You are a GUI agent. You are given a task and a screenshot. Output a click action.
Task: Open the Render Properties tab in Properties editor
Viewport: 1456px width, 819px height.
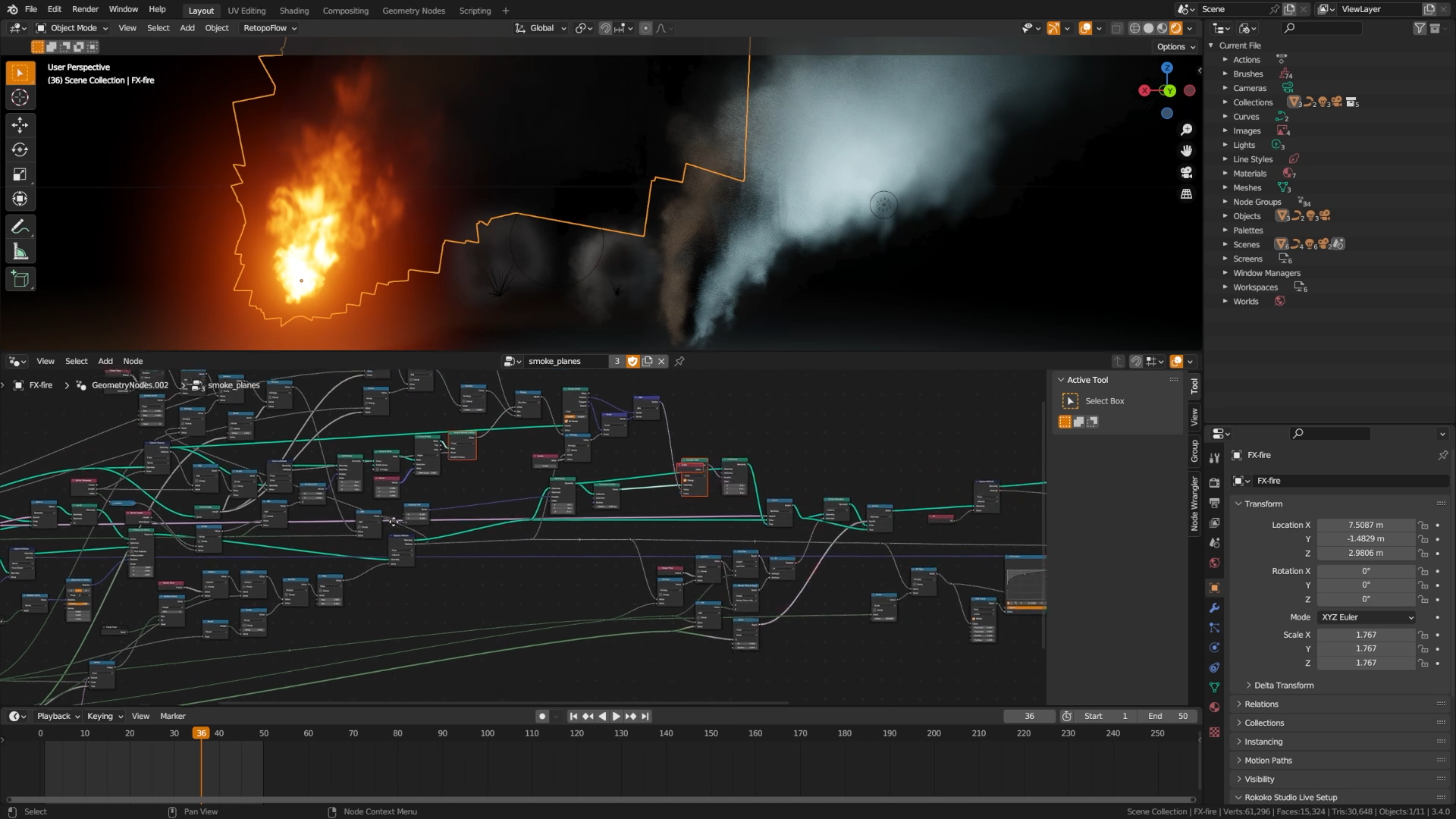pos(1214,482)
